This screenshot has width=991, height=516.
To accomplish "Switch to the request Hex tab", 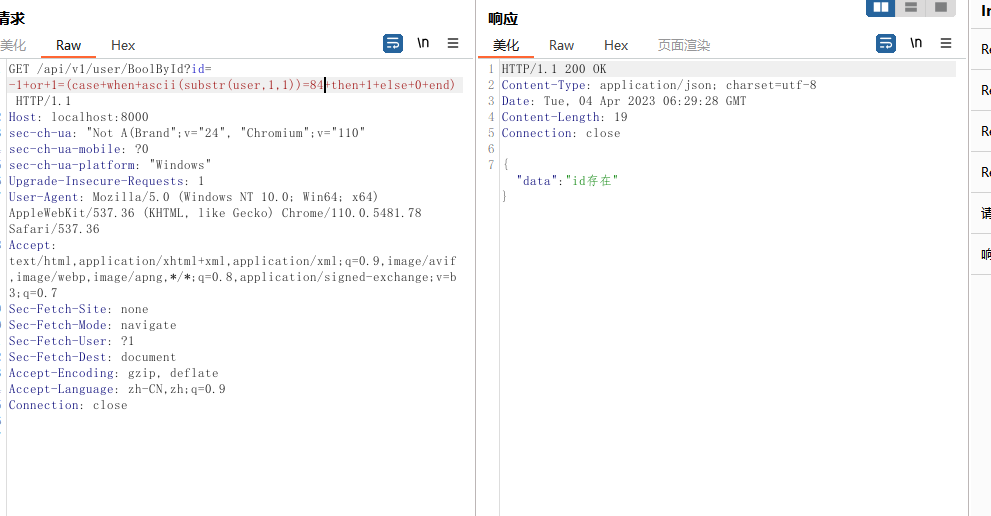I will click(x=123, y=45).
